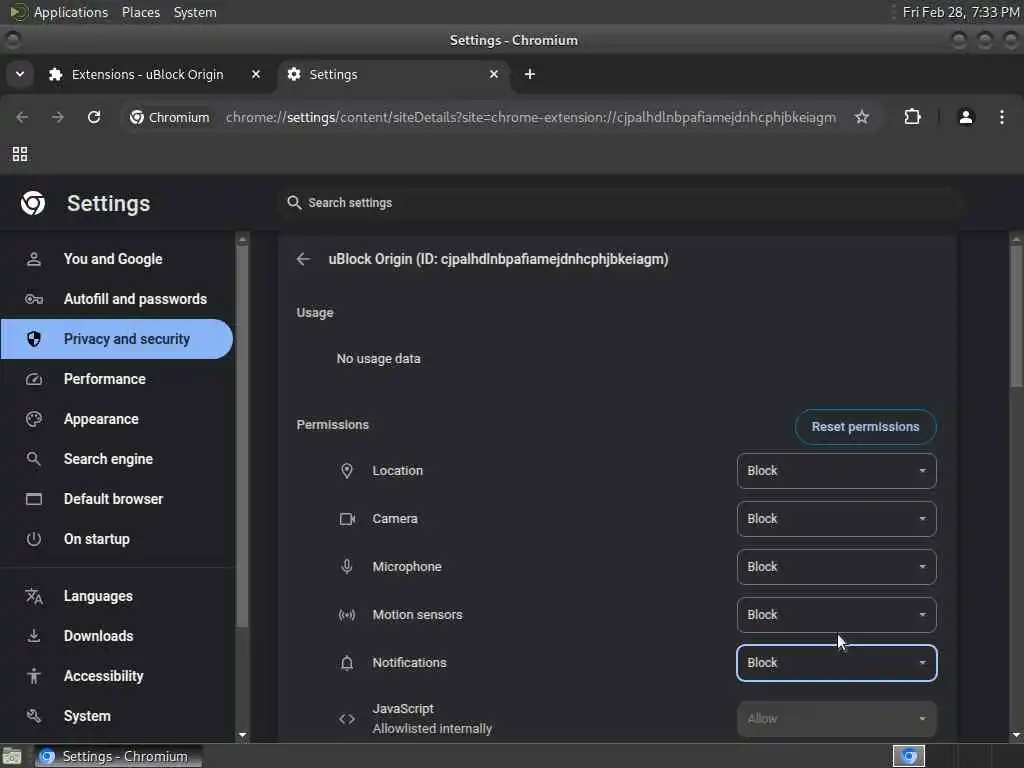Click the Microphone permission icon
This screenshot has height=768, width=1024.
click(x=347, y=567)
